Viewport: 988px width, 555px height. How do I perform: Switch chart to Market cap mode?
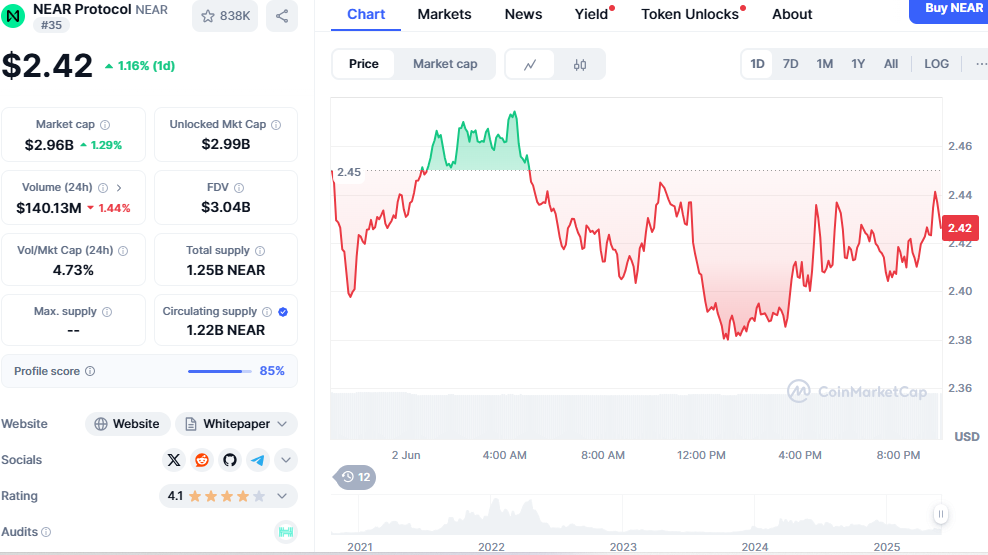coord(445,64)
